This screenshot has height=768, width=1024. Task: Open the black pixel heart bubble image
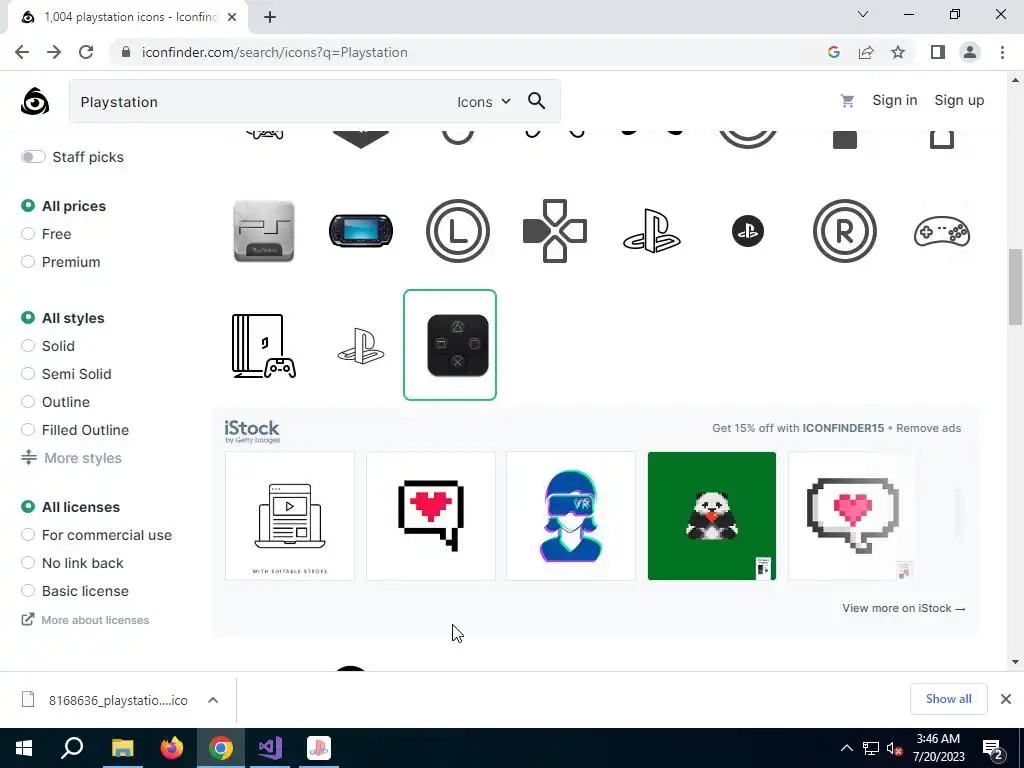431,516
